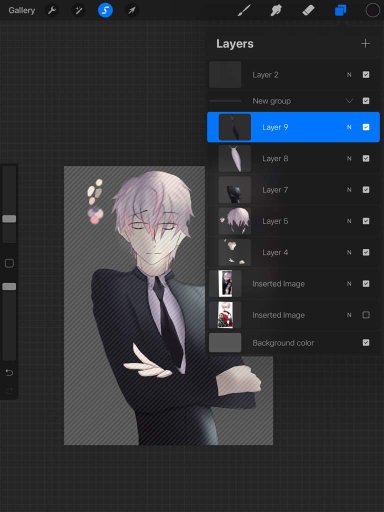This screenshot has height=512, width=384.
Task: Hide Layer 2 visibility checkbox
Action: coord(366,75)
